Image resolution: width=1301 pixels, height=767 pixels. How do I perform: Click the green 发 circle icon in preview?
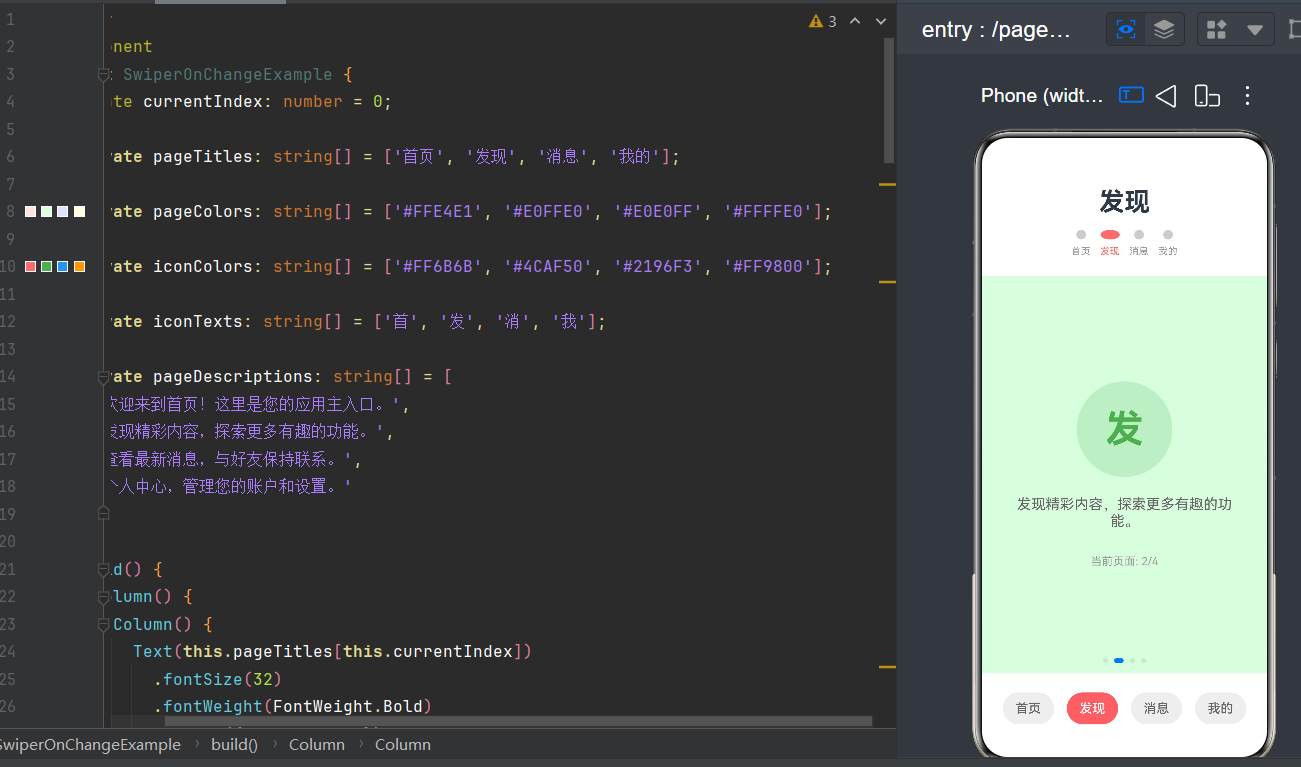[x=1124, y=429]
